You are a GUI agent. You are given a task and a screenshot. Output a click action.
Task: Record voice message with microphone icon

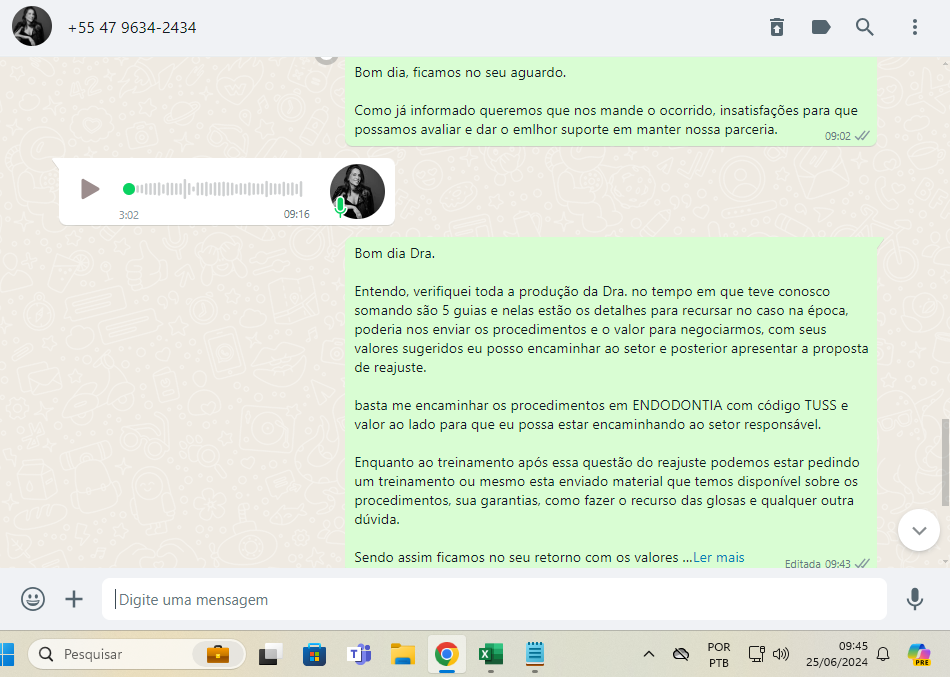pyautogui.click(x=915, y=599)
